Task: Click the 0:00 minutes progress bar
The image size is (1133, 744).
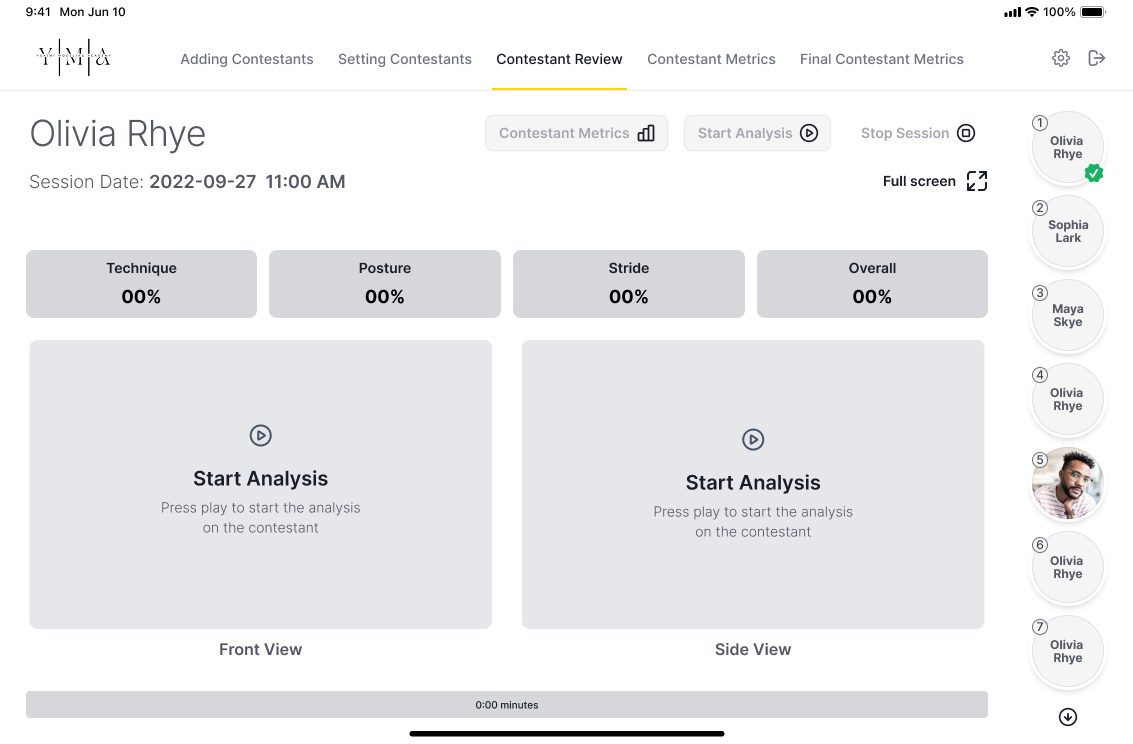Action: (x=507, y=704)
